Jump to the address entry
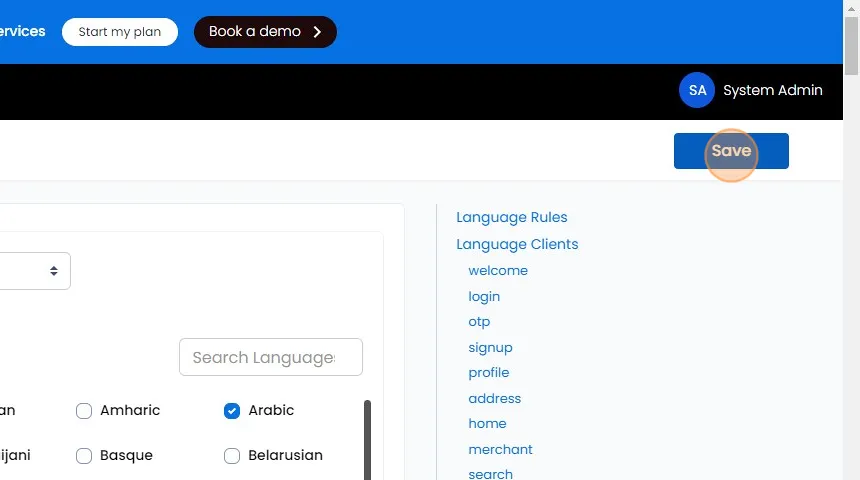 495,398
